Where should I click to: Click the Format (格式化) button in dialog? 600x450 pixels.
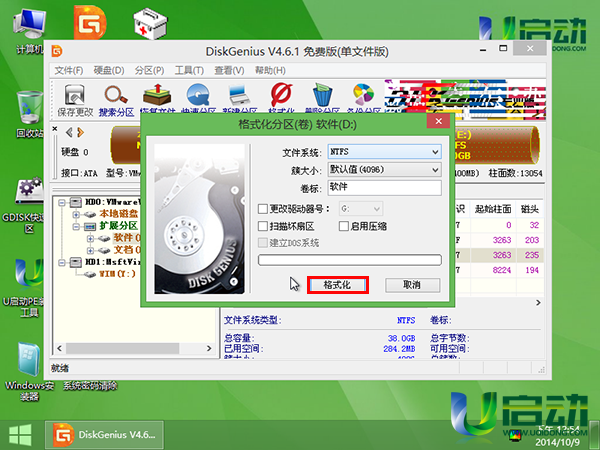[x=338, y=285]
